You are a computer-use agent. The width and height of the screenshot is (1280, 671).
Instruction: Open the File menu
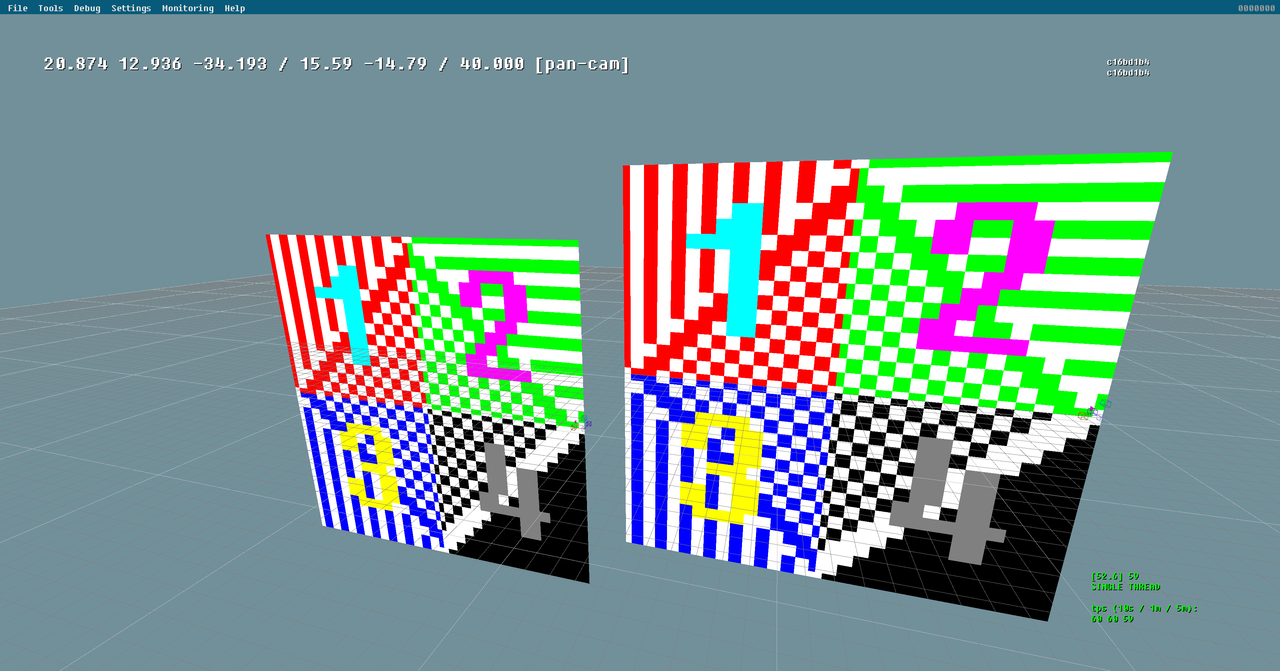[x=18, y=8]
